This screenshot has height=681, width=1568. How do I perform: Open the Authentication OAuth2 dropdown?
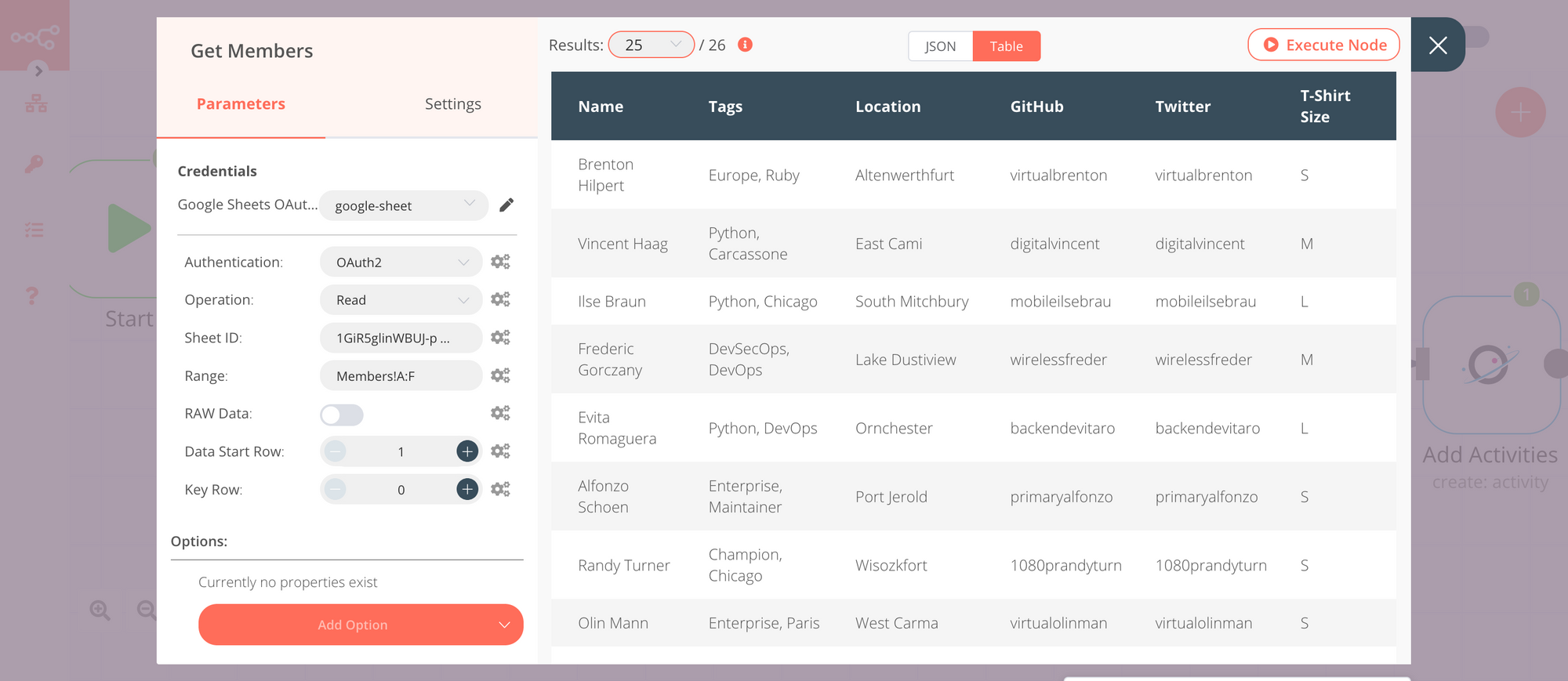click(x=401, y=262)
